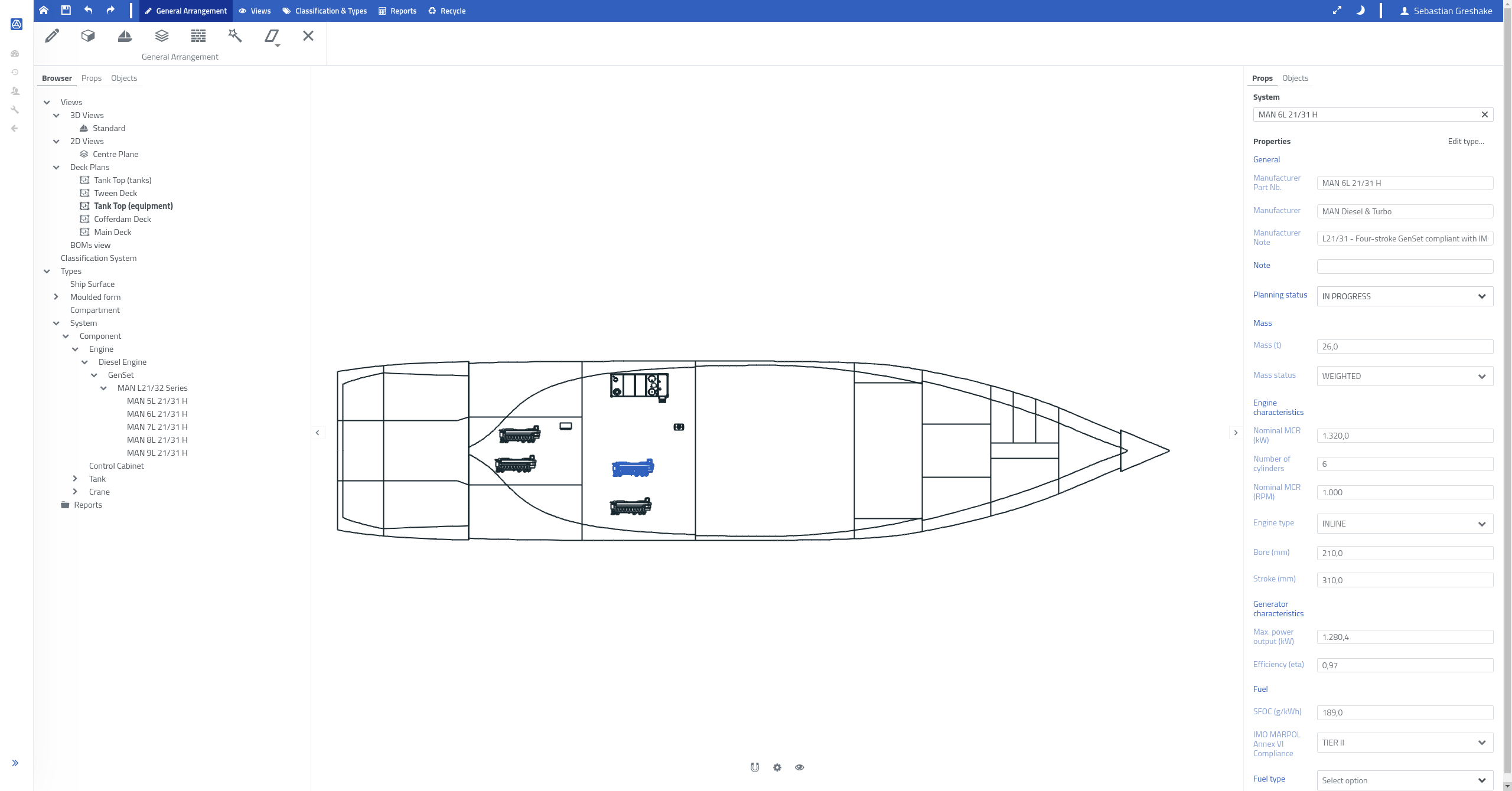Screen dimensions: 1512x791
Task: Click the Edit type... link
Action: pos(1465,141)
